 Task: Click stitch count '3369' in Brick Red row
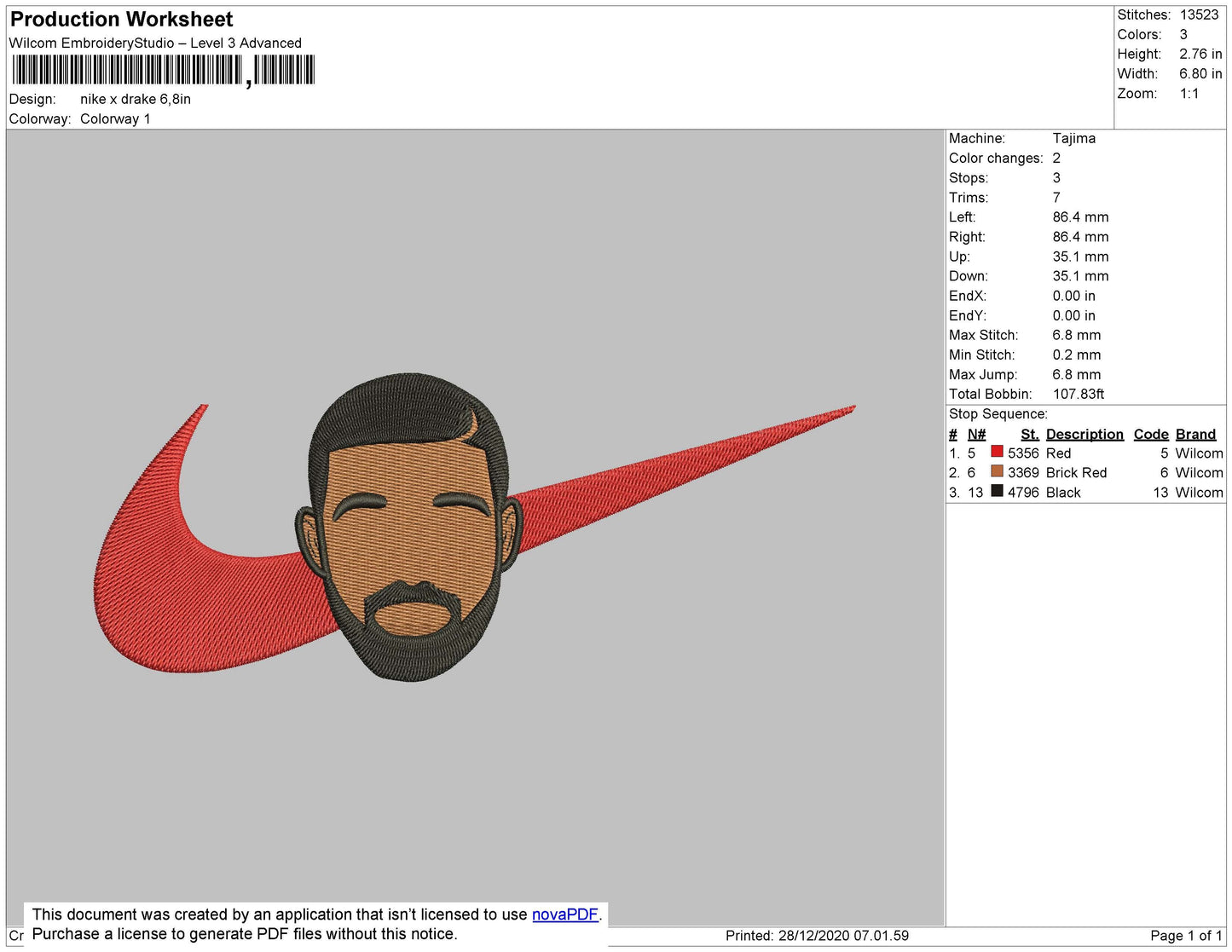[x=1023, y=473]
